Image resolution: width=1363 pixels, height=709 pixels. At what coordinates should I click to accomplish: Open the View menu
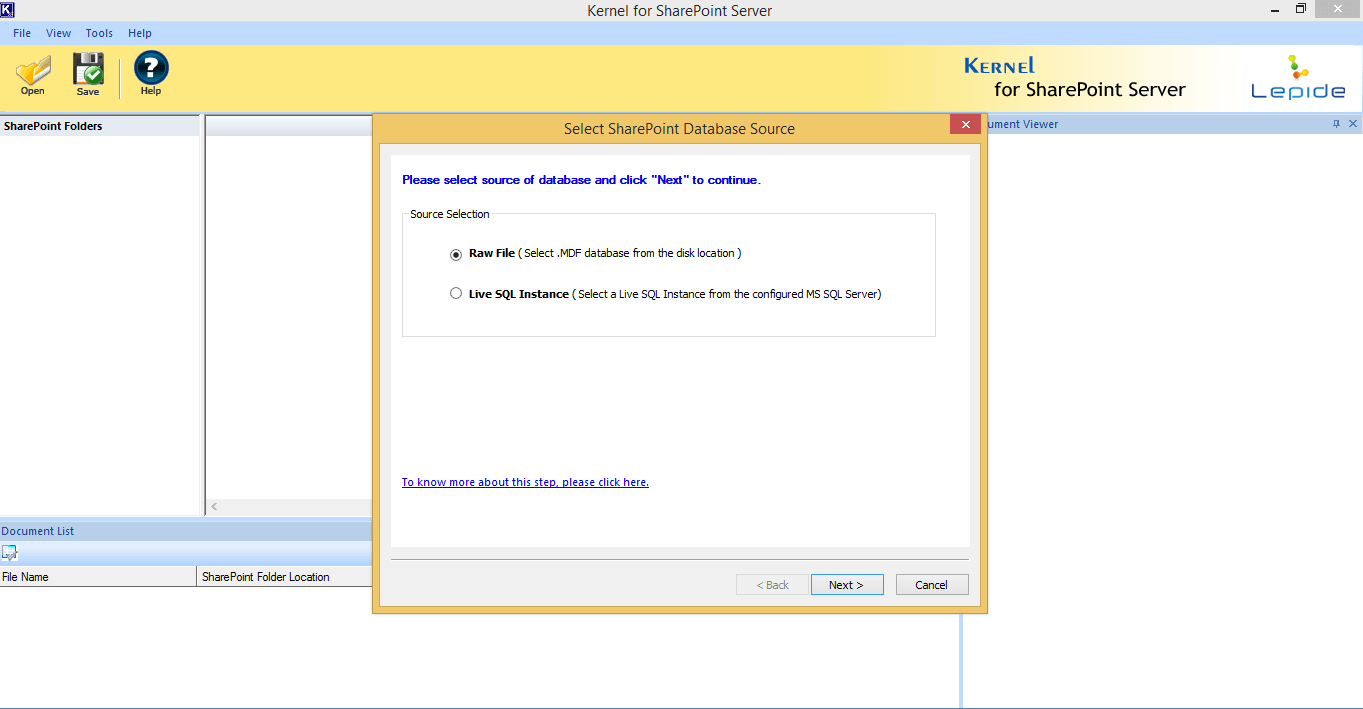[x=58, y=33]
